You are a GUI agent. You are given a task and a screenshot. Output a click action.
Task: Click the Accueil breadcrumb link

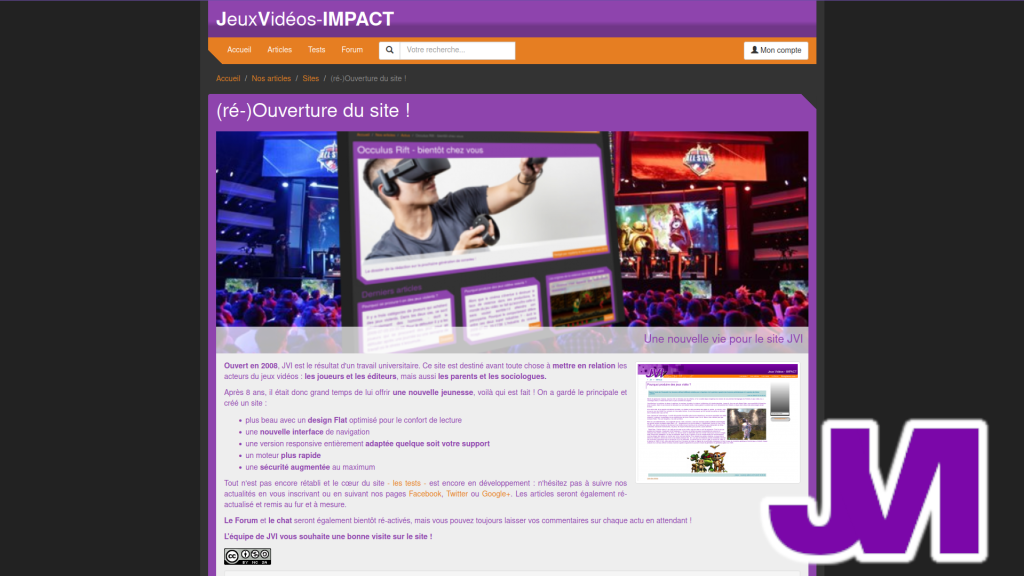coord(228,78)
